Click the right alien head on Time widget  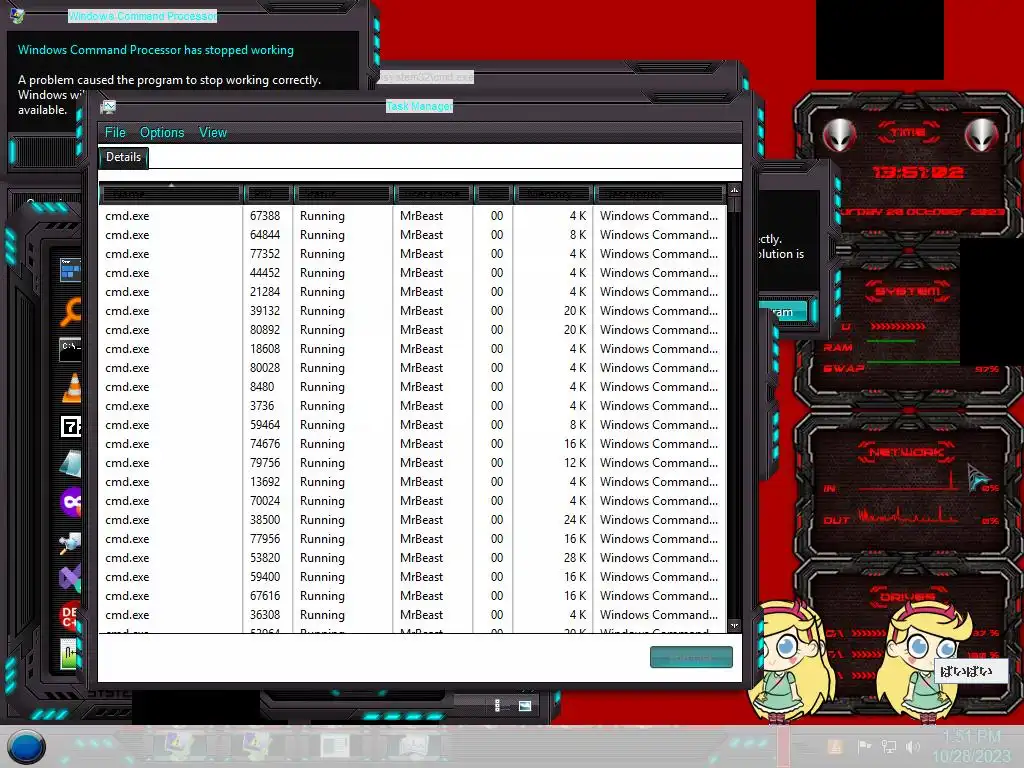coord(982,136)
